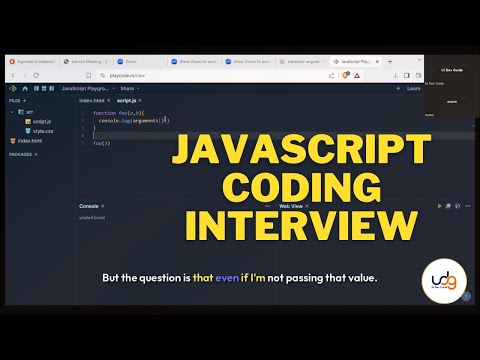Click the code line reading foo(3)
This screenshot has height=360, width=480.
(x=102, y=143)
